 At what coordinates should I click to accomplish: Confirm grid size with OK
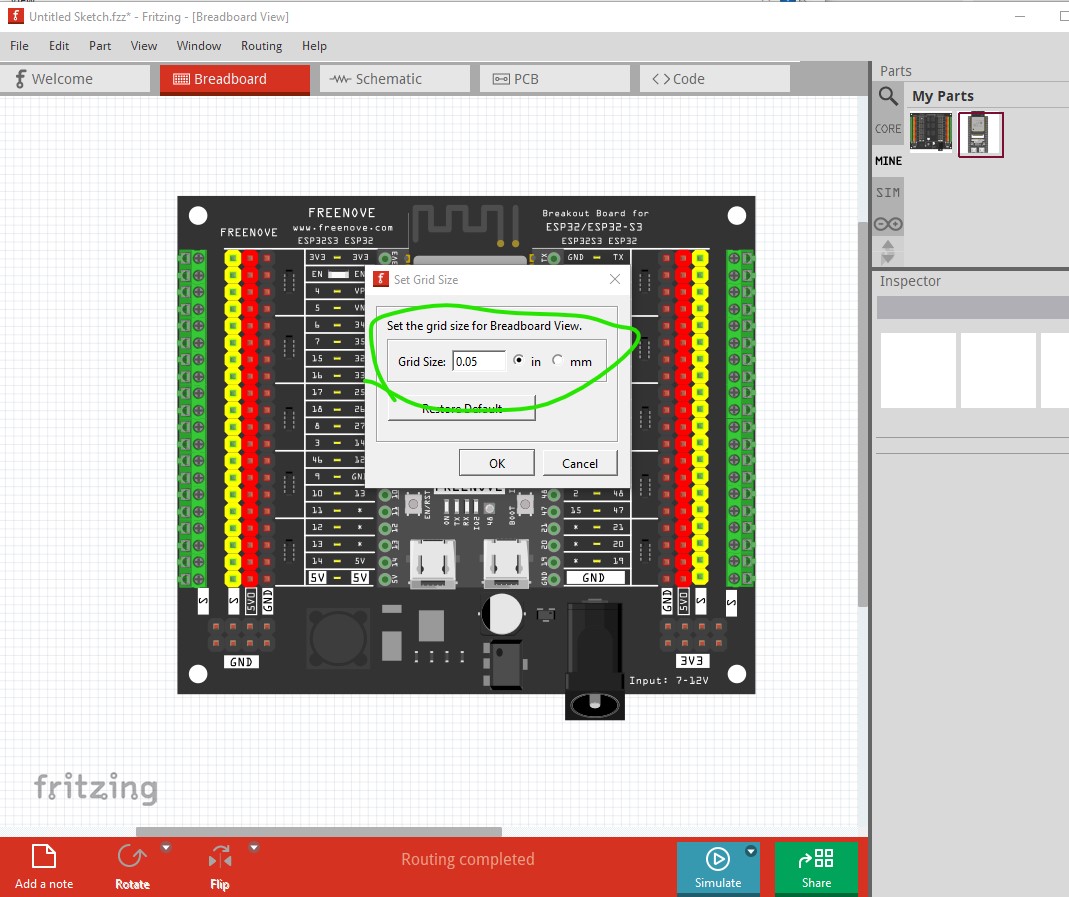[497, 463]
